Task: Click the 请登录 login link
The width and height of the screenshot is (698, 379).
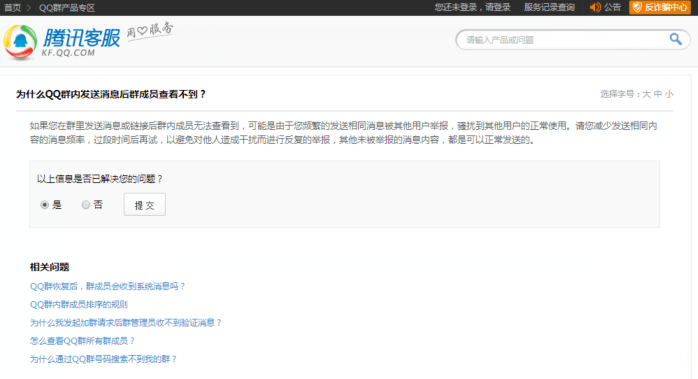Action: pyautogui.click(x=498, y=7)
